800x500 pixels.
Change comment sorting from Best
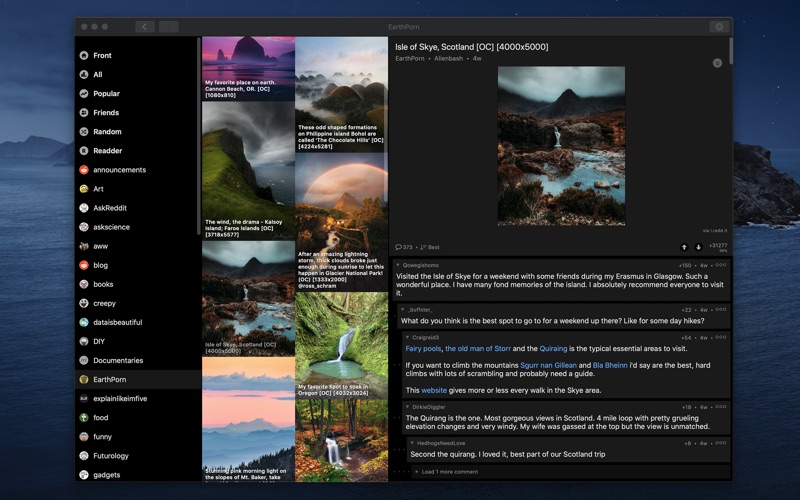click(x=430, y=247)
